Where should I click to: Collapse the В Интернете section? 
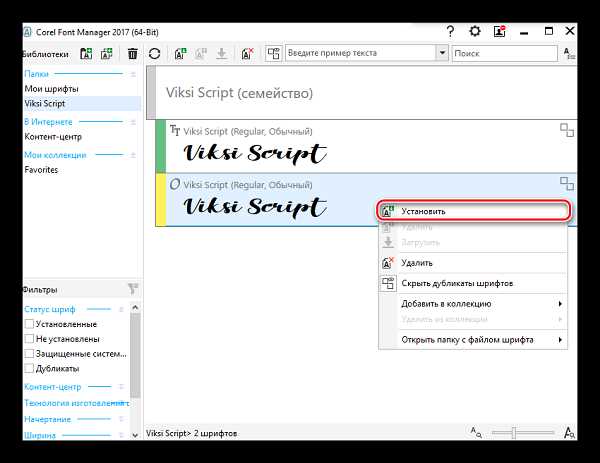[133, 122]
